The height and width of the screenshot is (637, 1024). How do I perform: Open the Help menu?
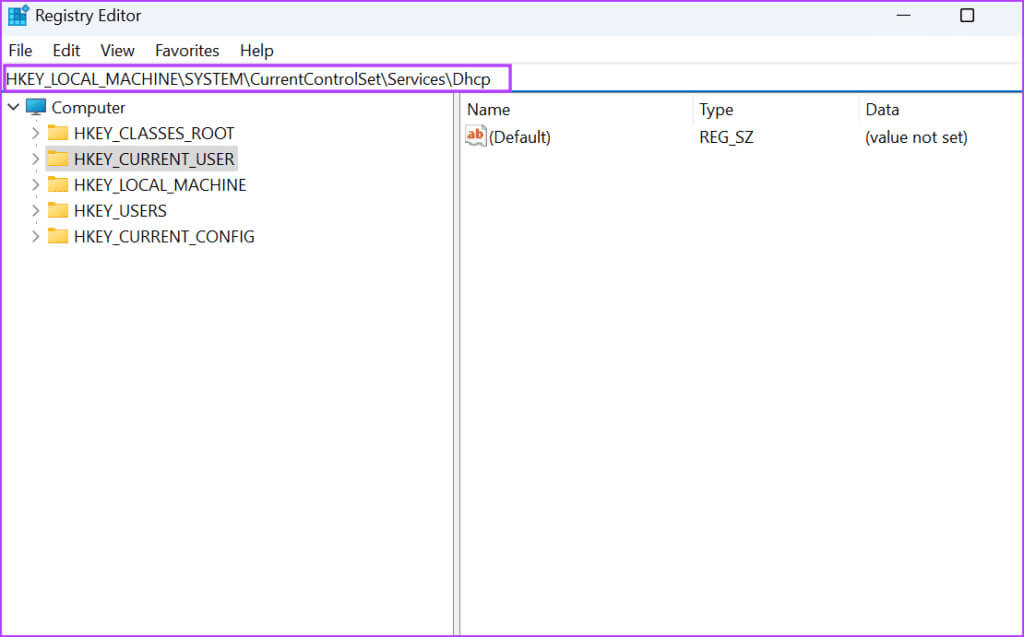(257, 50)
